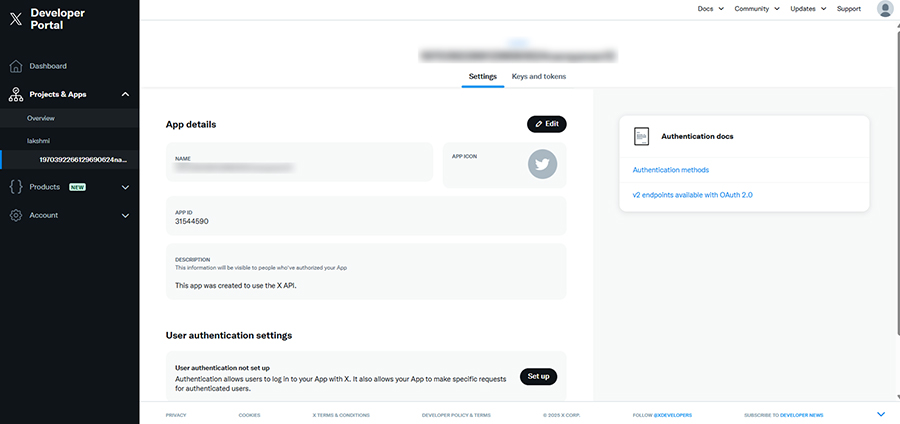Open Dashboard via its home icon
This screenshot has height=424, width=900.
pyautogui.click(x=15, y=66)
